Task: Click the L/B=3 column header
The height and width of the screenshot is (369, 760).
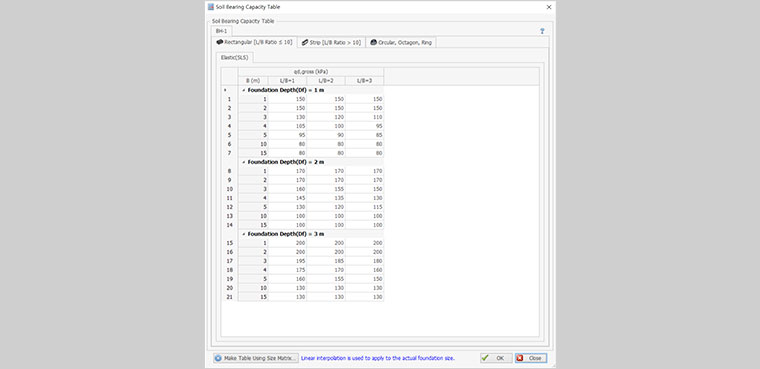Action: point(364,81)
